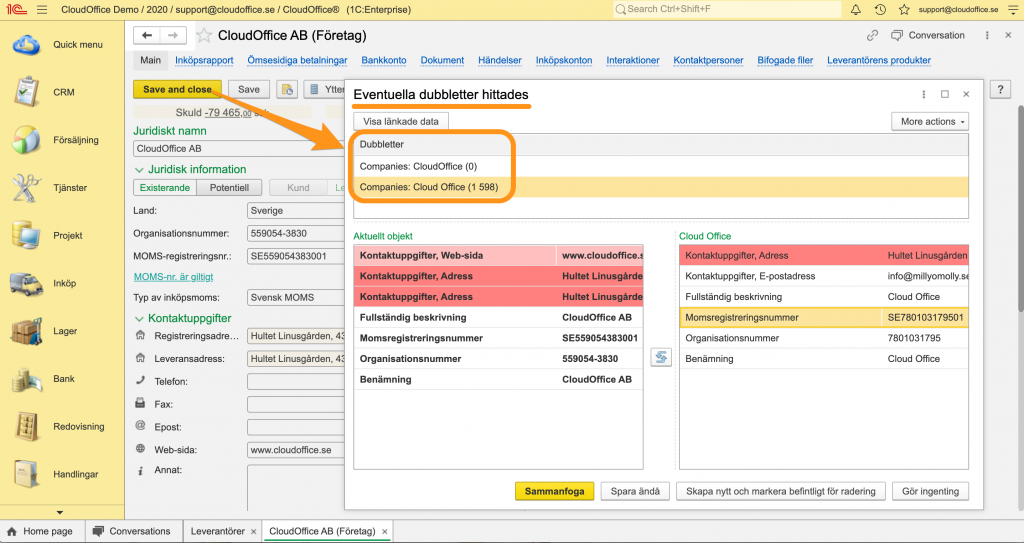This screenshot has width=1024, height=543.
Task: Go forward with the right arrow button
Action: point(173,35)
